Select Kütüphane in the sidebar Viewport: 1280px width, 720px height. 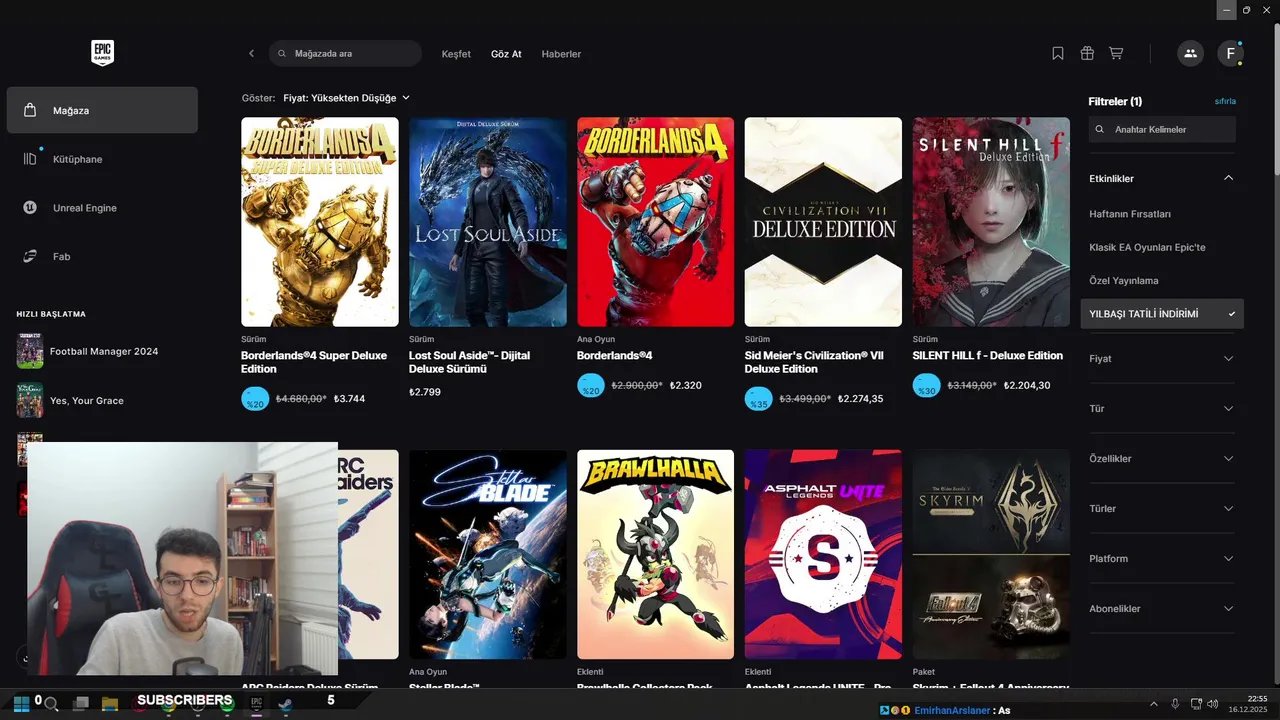(x=102, y=159)
